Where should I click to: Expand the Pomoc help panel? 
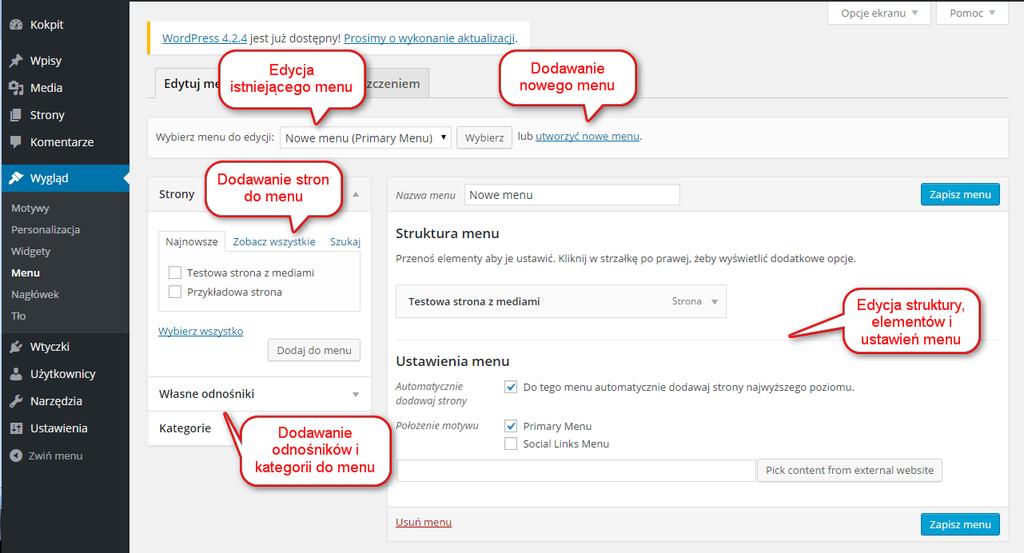tap(972, 13)
